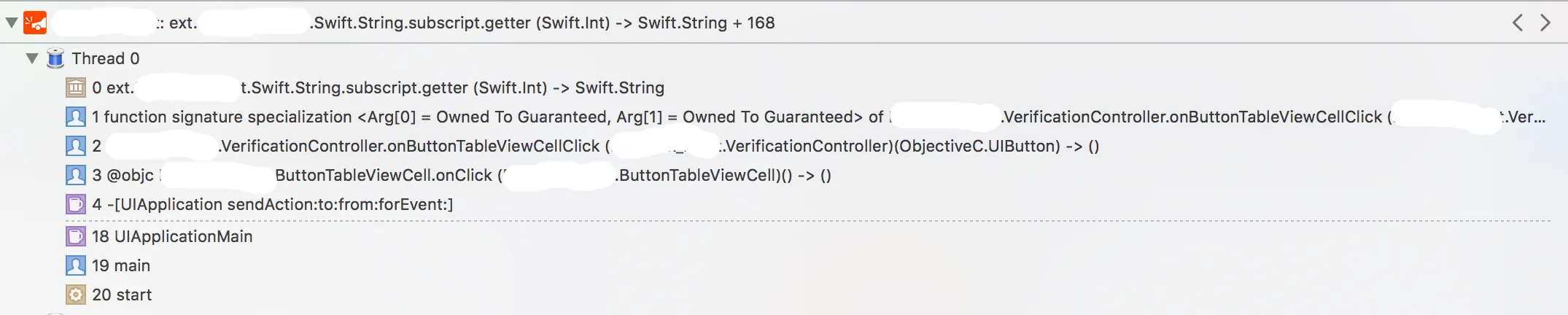Collapse the Thread 0 disclosure triangle
Image resolution: width=1568 pixels, height=315 pixels.
(32, 58)
